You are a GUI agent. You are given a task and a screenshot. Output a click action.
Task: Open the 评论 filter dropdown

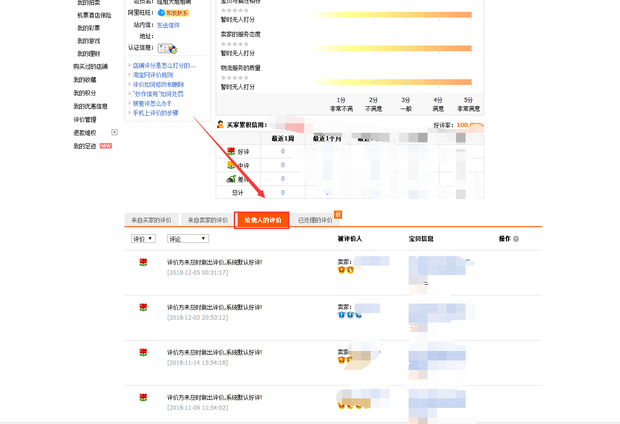pos(188,239)
